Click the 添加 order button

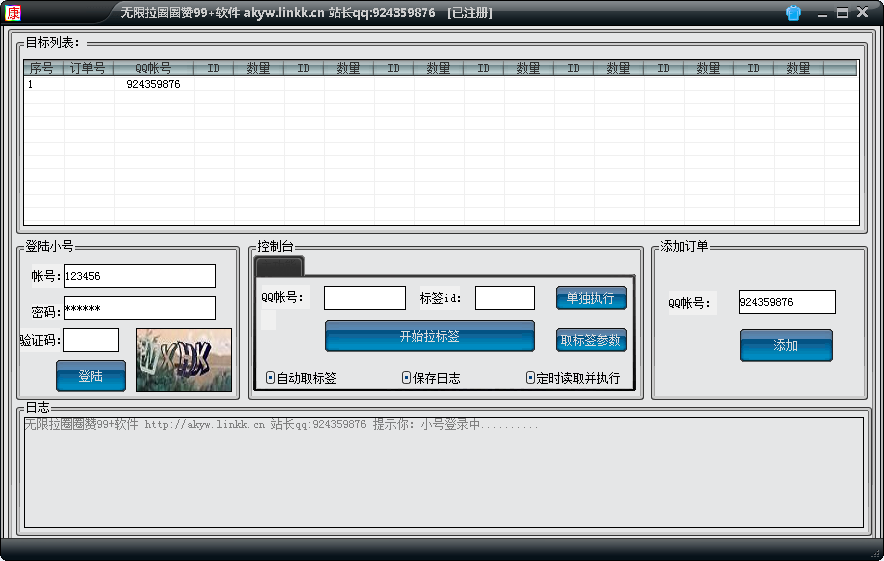point(785,345)
